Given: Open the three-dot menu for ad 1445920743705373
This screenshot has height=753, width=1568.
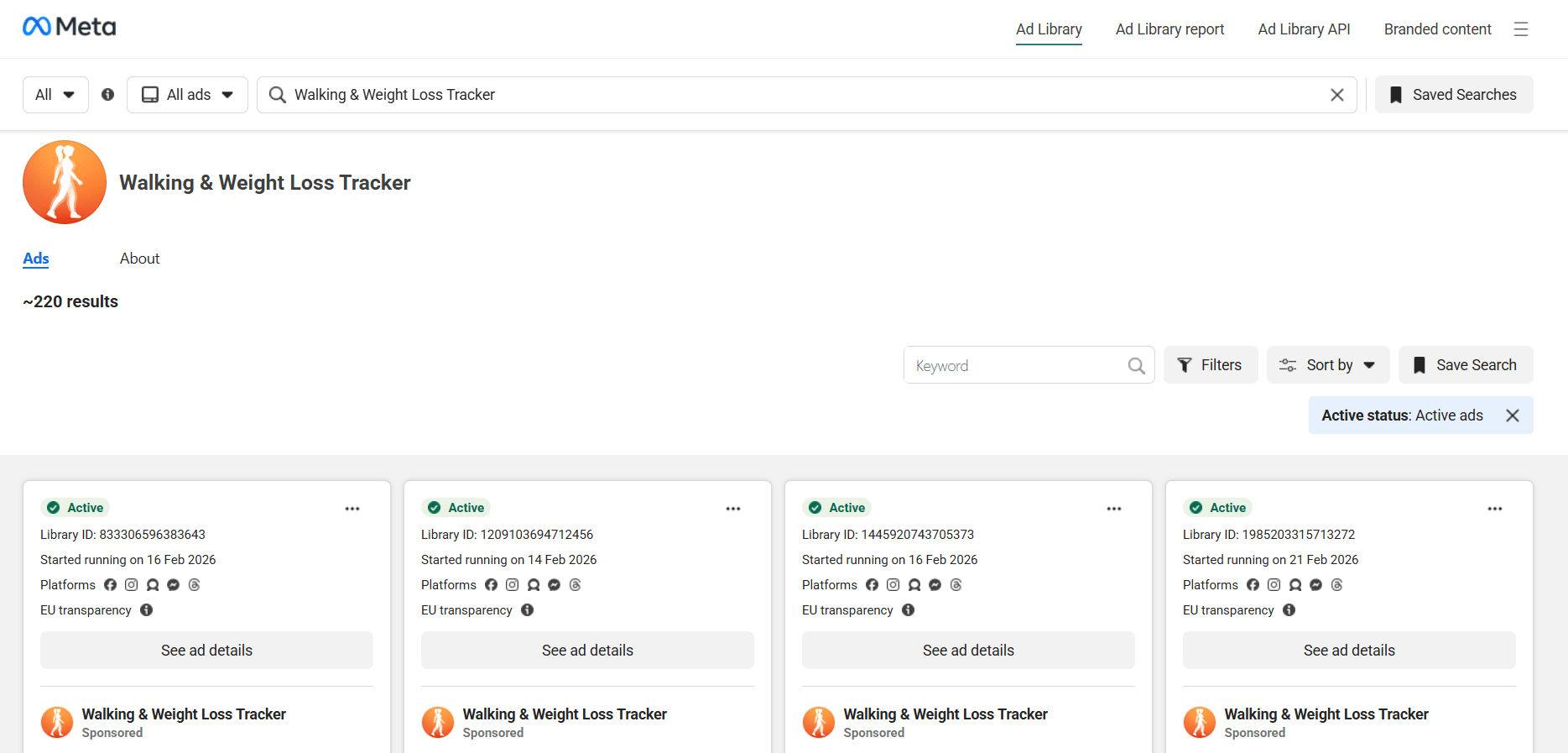Looking at the screenshot, I should click(x=1114, y=509).
